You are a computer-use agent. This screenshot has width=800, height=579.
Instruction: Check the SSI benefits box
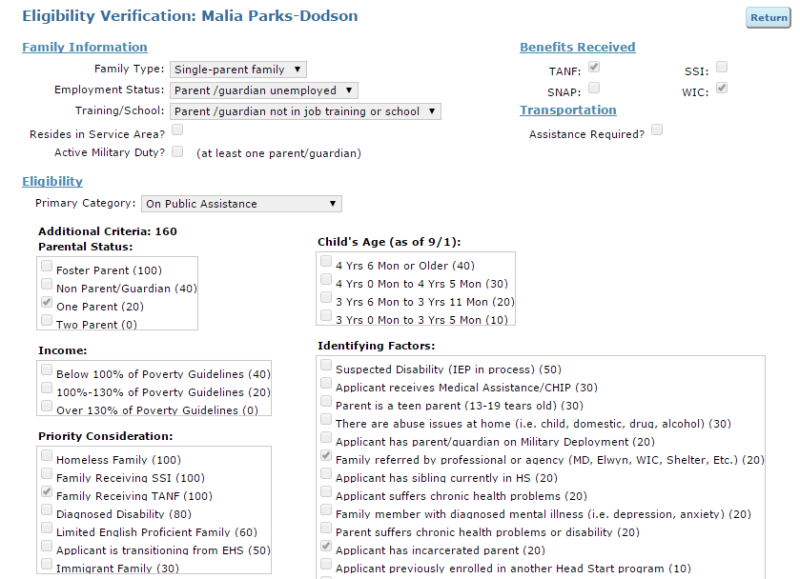tap(721, 66)
